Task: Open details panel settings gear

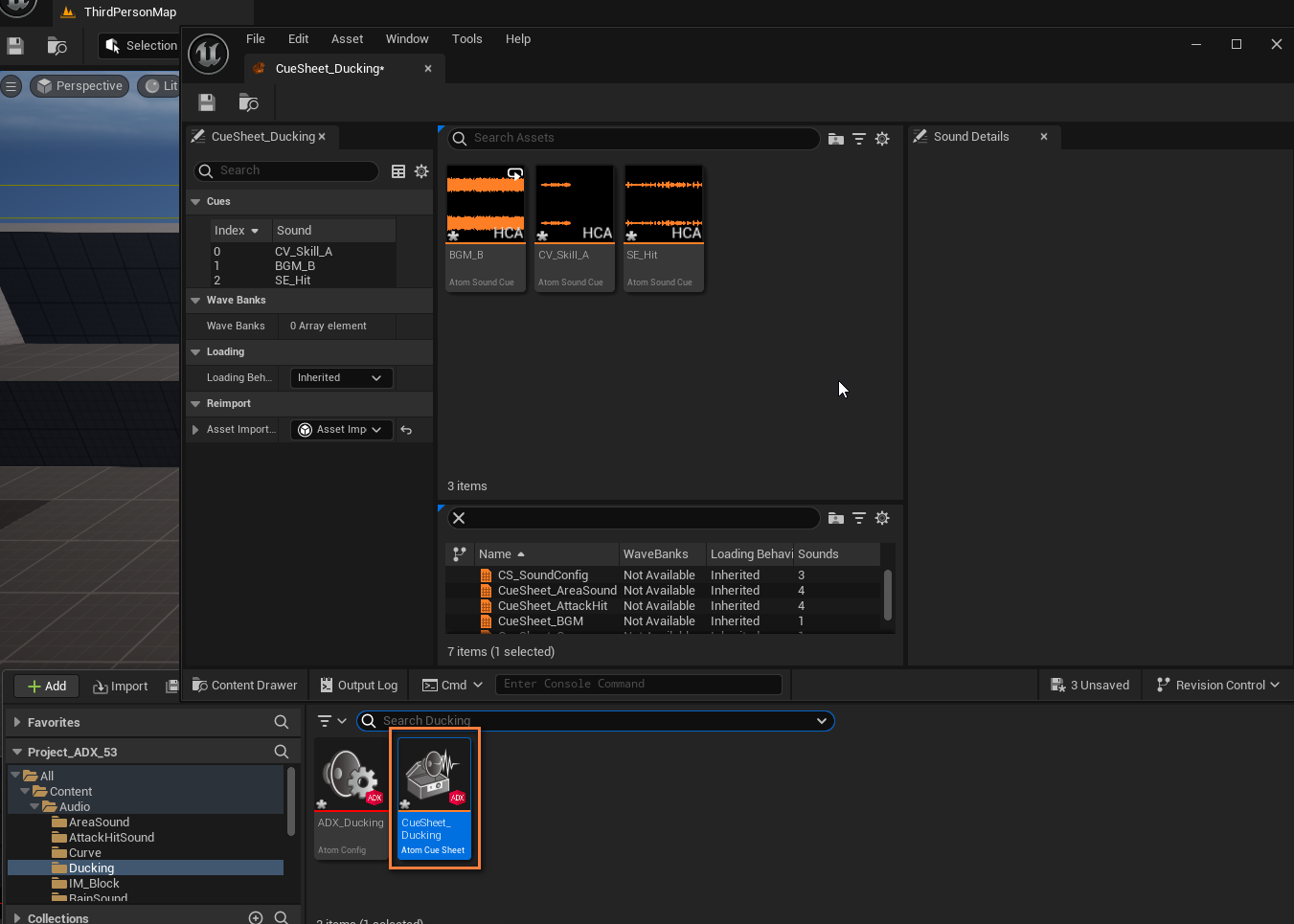Action: 421,171
